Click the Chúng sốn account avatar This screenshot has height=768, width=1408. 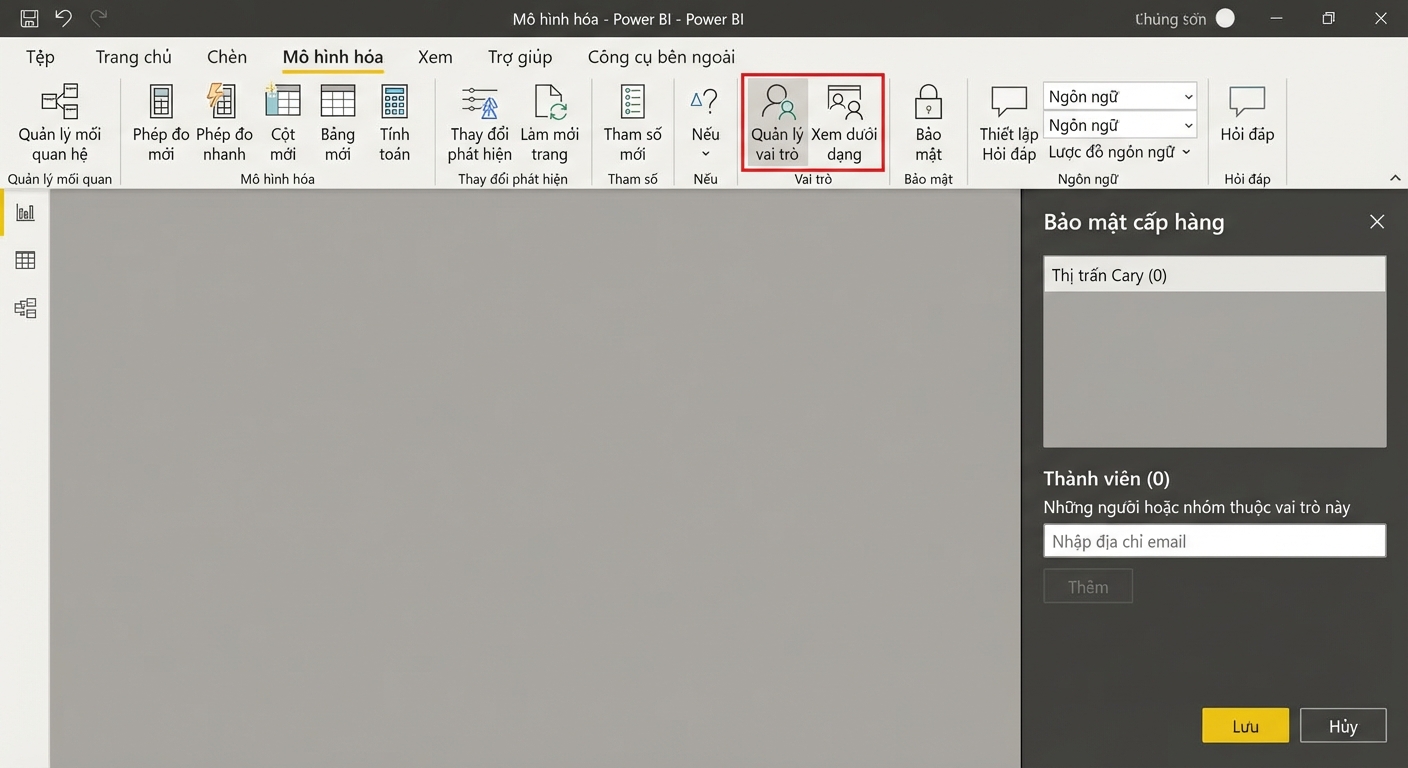1225,18
